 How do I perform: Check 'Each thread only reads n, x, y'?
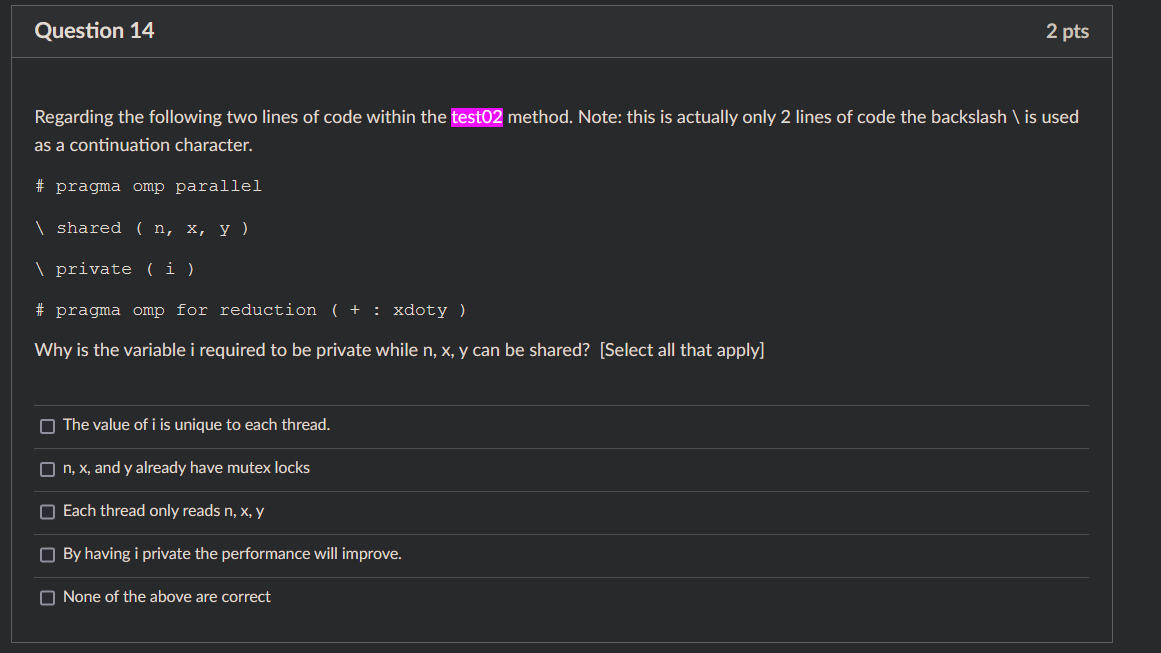pos(47,511)
